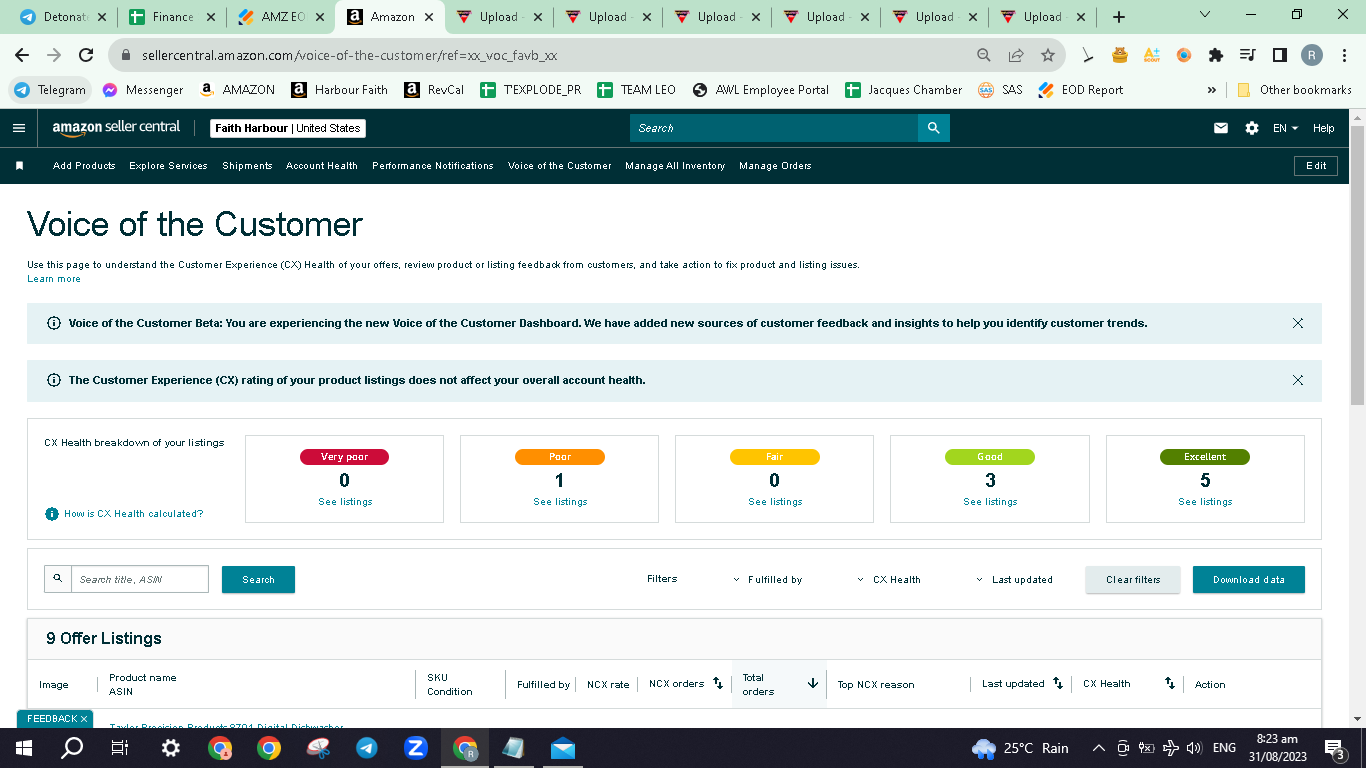1366x768 pixels.
Task: Open the Seller Central hamburger menu
Action: point(19,128)
